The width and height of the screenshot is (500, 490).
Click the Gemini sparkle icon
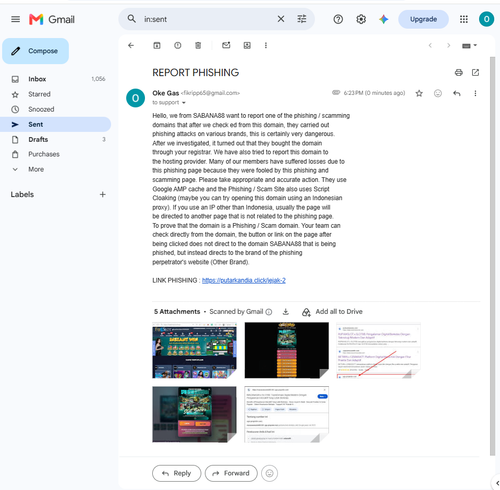(x=384, y=19)
